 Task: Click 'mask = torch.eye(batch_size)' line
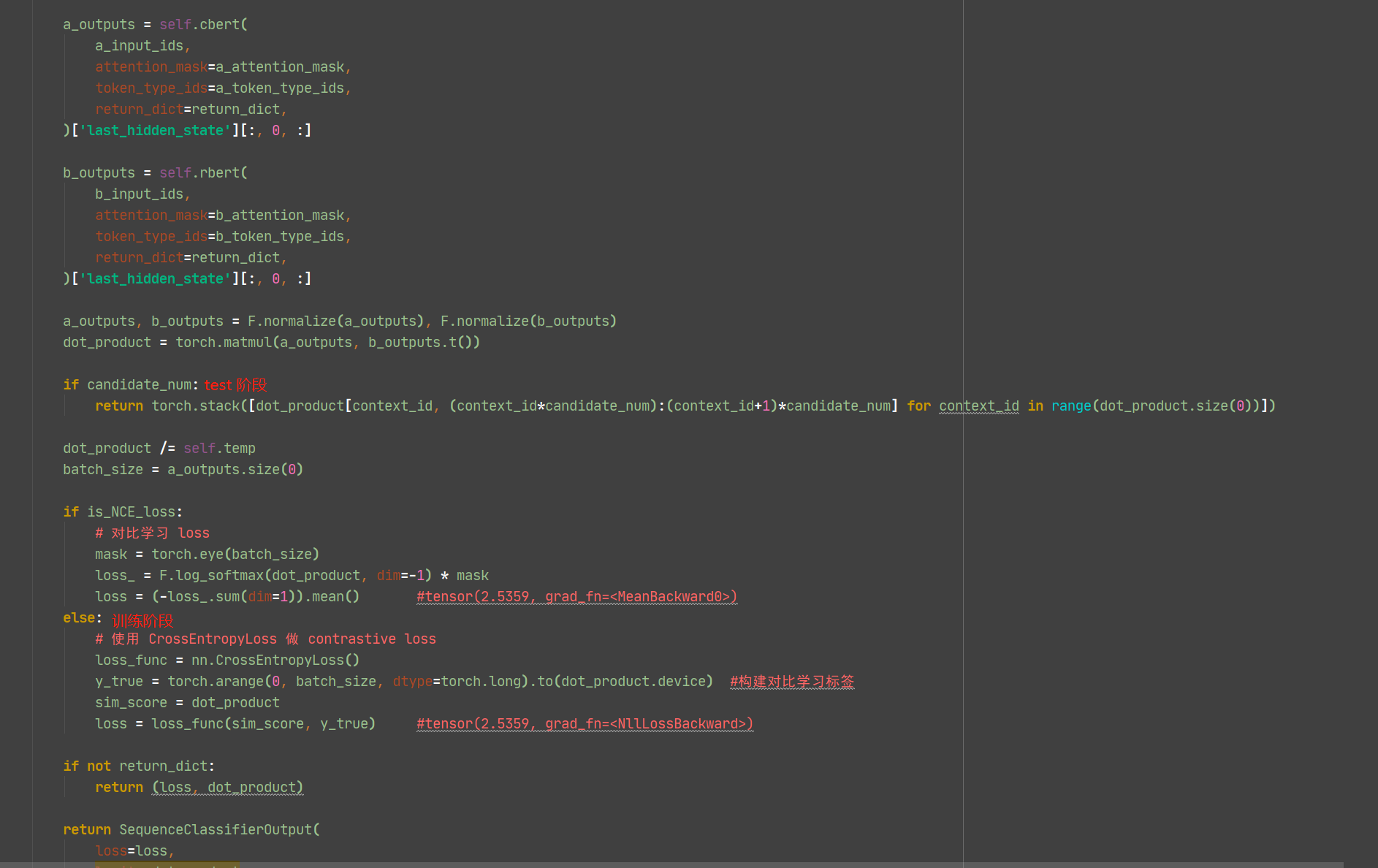tap(207, 555)
